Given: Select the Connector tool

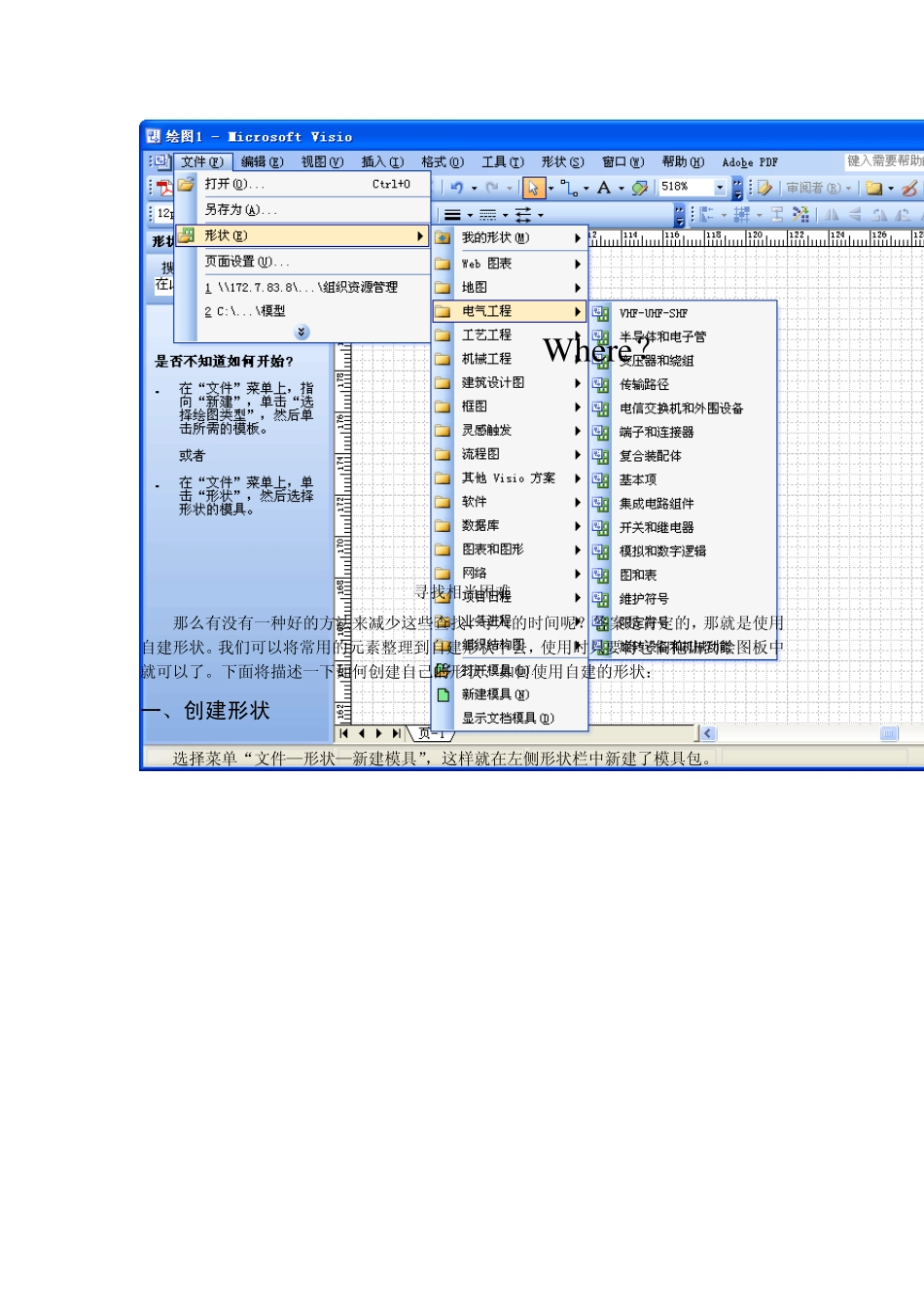Looking at the screenshot, I should [x=569, y=188].
